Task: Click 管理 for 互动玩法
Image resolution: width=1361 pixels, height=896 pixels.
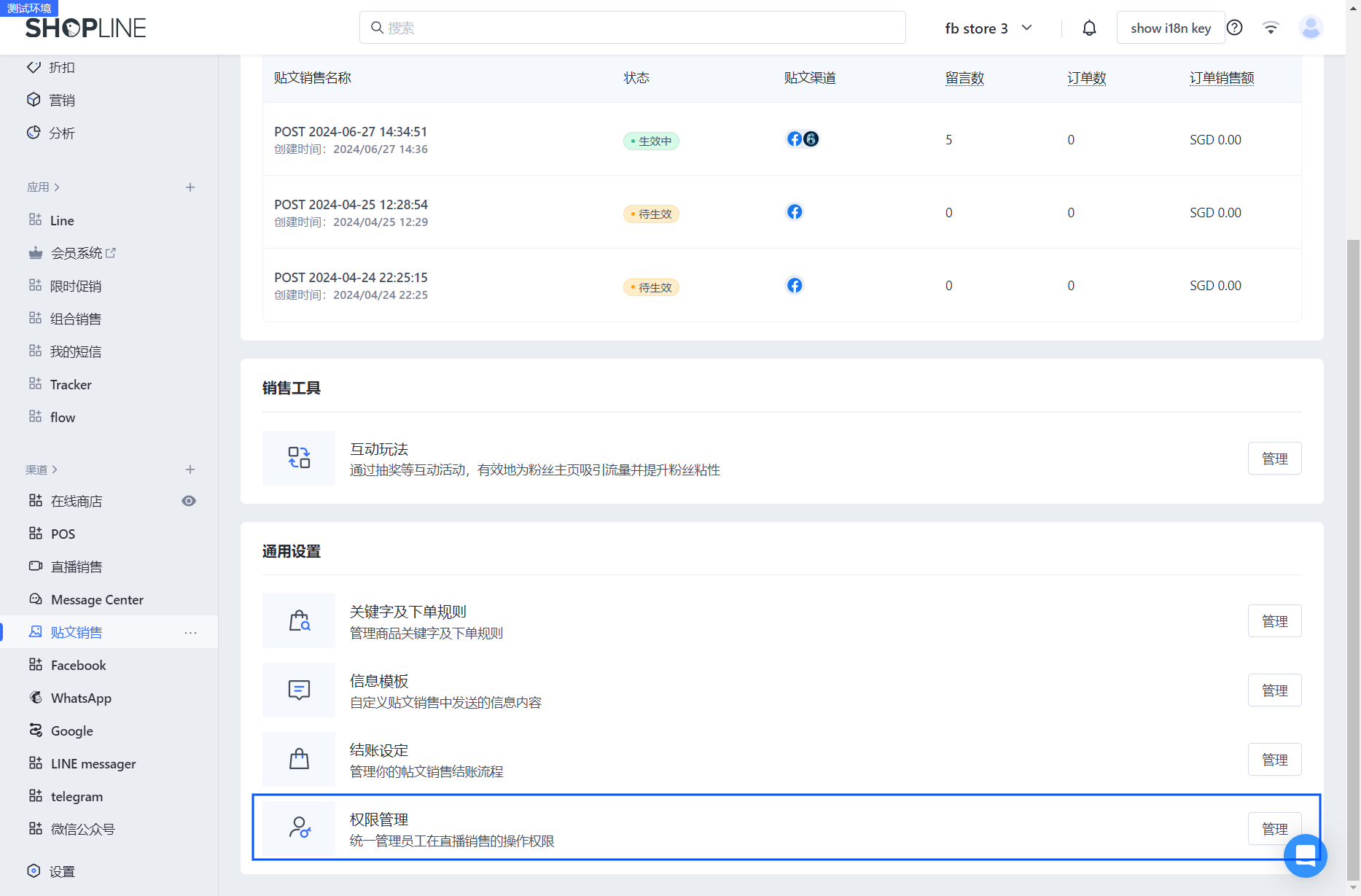Action: (x=1274, y=459)
